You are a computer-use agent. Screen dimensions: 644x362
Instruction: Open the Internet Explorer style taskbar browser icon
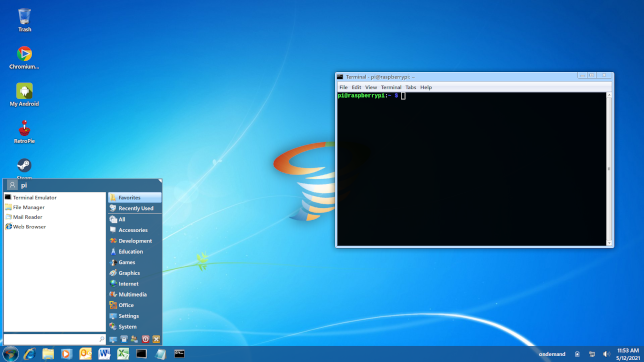30,354
